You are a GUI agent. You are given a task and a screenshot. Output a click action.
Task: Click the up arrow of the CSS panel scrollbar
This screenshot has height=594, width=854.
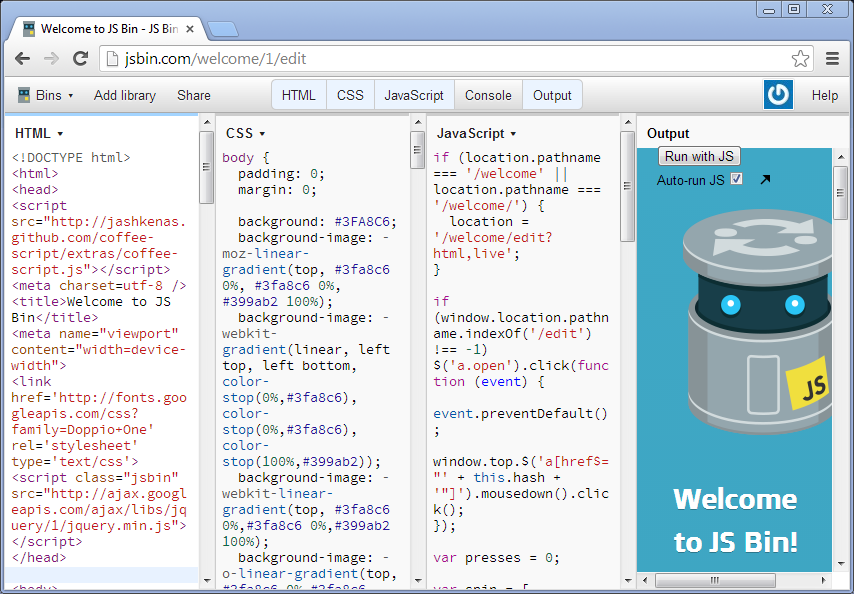[418, 122]
